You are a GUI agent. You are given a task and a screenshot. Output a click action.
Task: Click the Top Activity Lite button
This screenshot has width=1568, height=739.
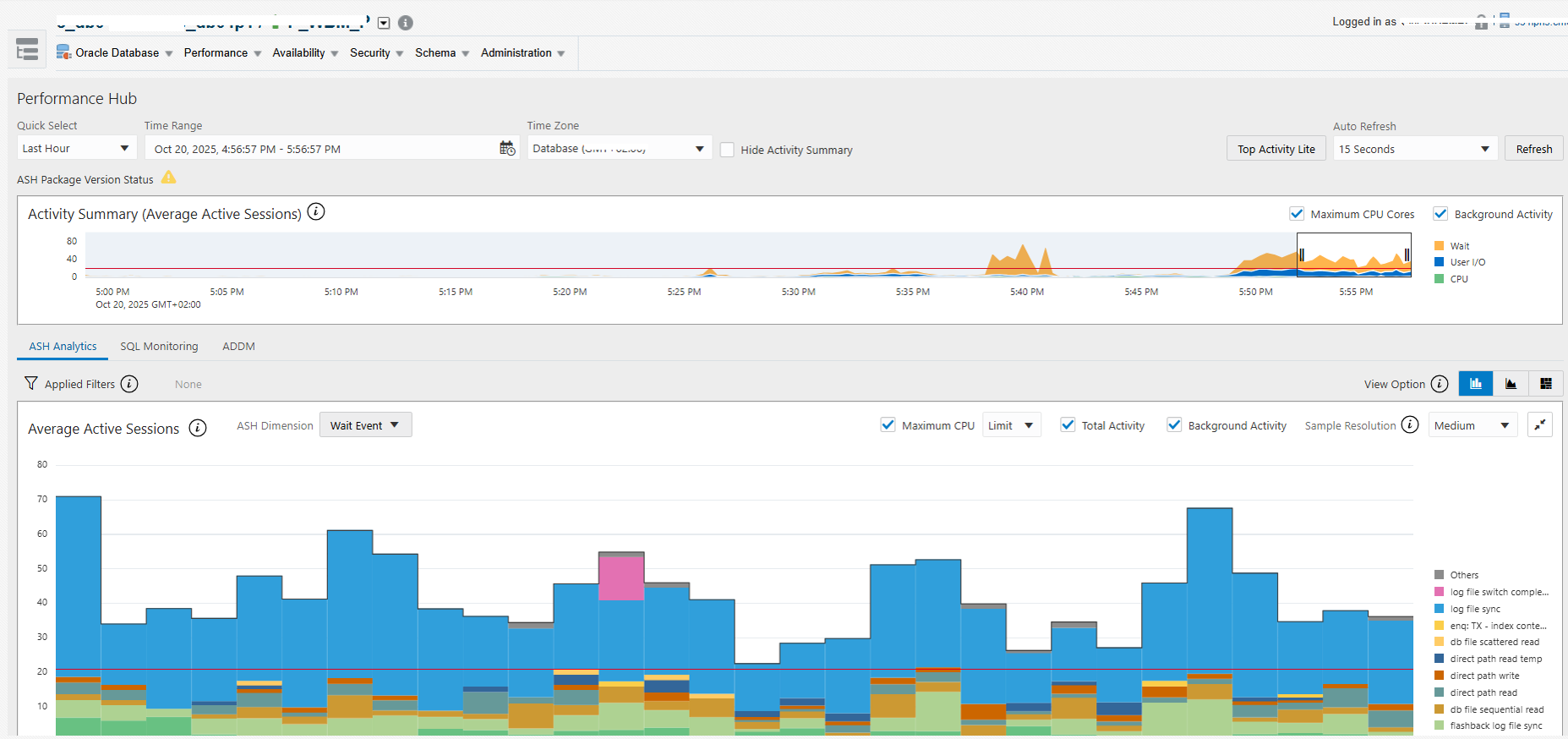1276,149
